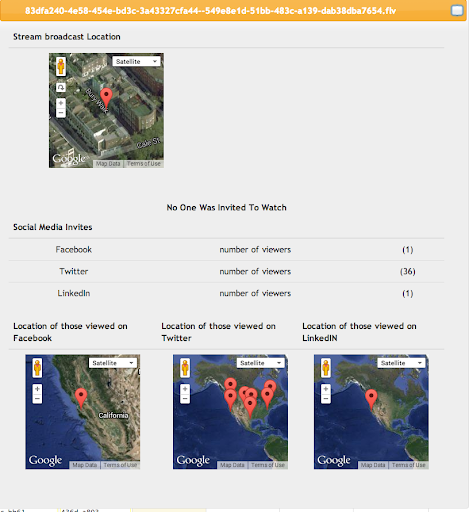Zoom out on the stream broadcast map
Image resolution: width=469 pixels, height=512 pixels.
[61, 113]
